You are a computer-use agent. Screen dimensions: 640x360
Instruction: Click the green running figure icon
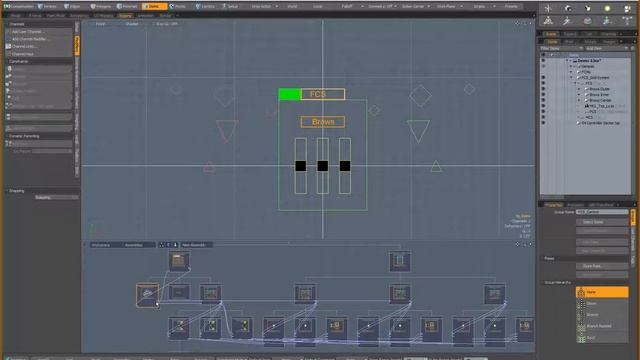(x=607, y=20)
